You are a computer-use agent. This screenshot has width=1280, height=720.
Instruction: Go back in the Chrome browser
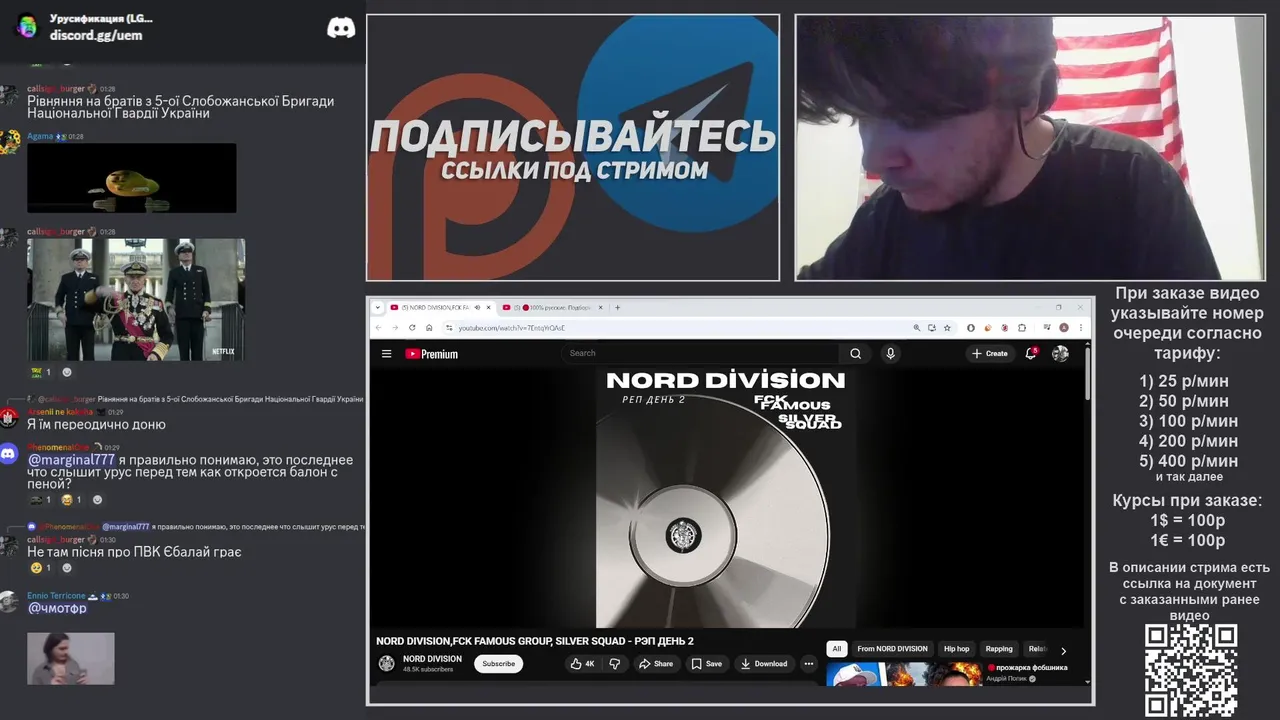tap(379, 327)
